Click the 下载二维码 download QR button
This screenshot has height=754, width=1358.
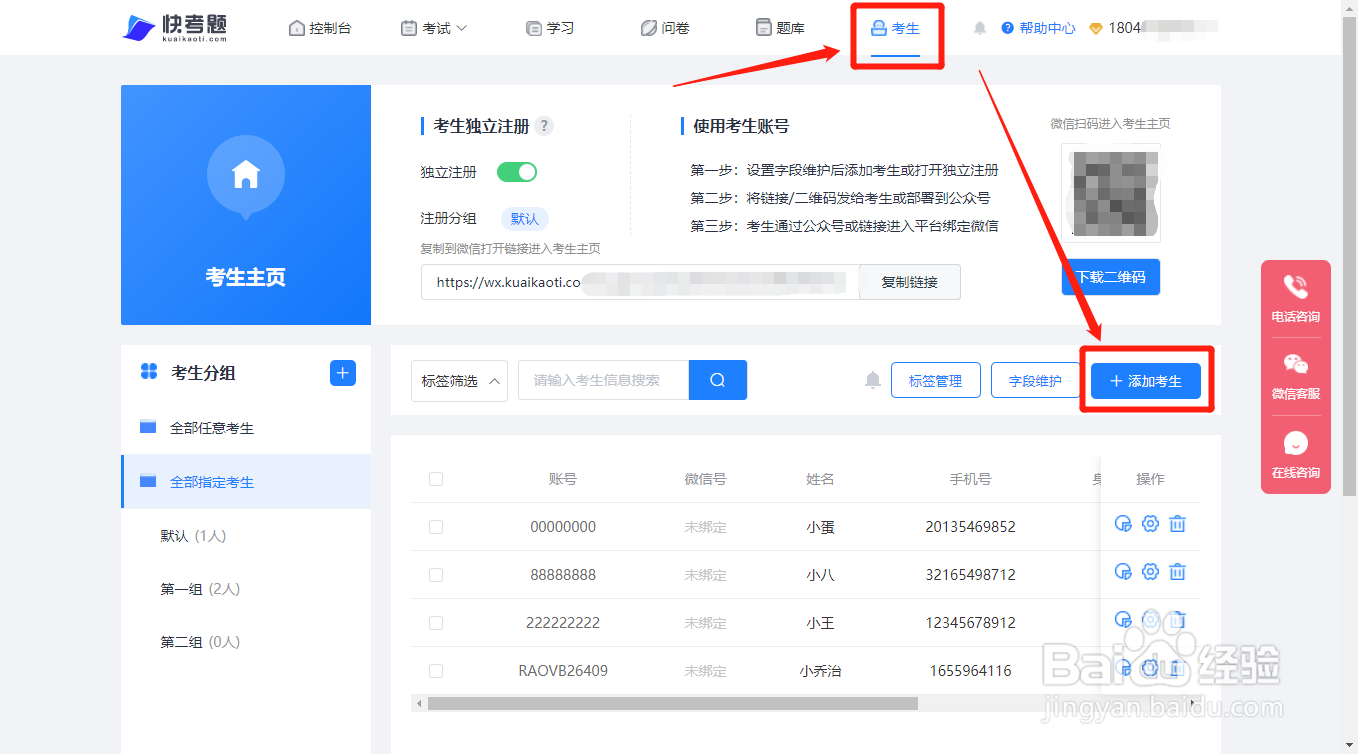click(1110, 277)
